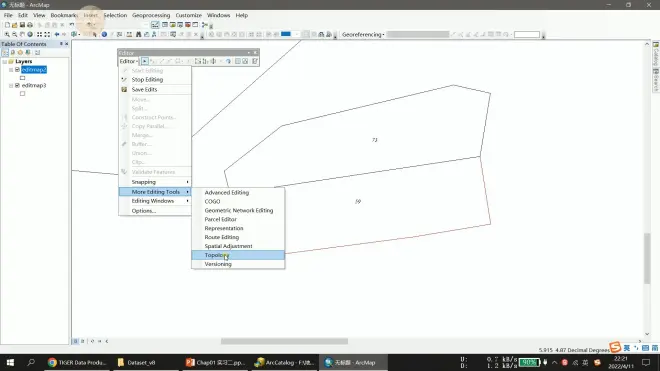Image resolution: width=660 pixels, height=371 pixels.
Task: Click the horizontal map scrollbar
Action: (284, 341)
